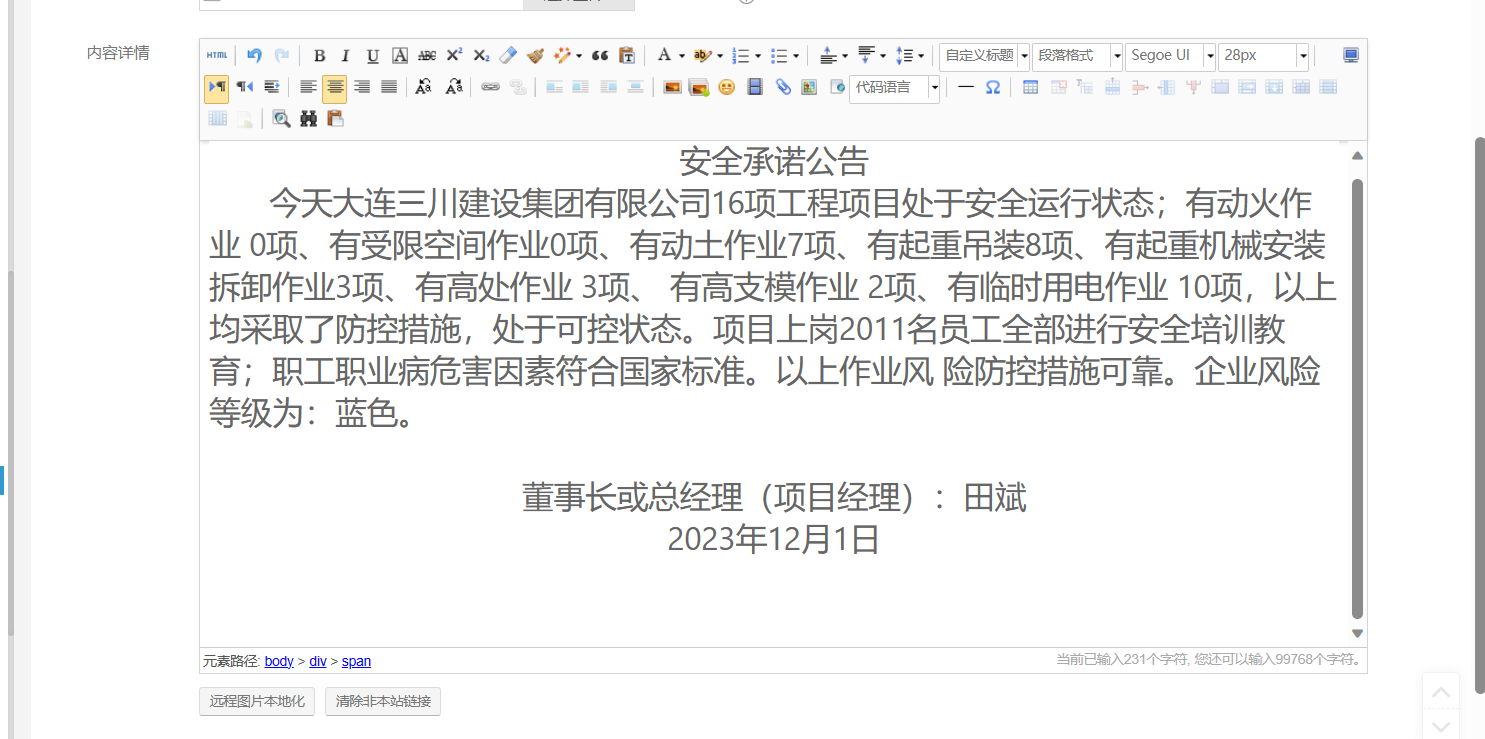
Task: Open the 代码语言 dropdown
Action: [894, 87]
